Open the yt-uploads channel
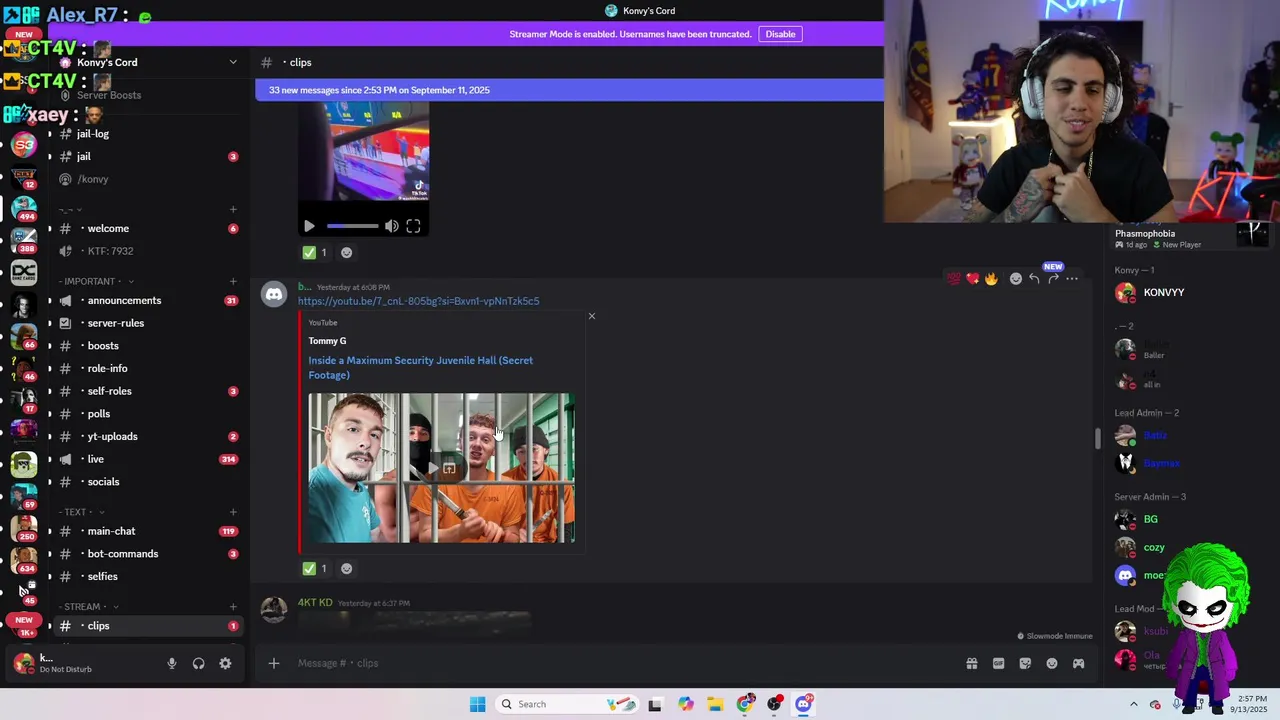The width and height of the screenshot is (1280, 720). coord(147,436)
